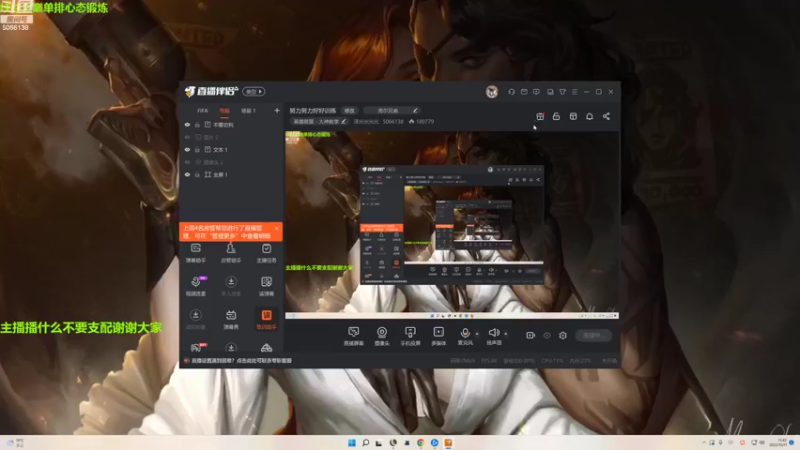Open the 读弹幕 tool
The width and height of the screenshot is (800, 450).
(266, 286)
